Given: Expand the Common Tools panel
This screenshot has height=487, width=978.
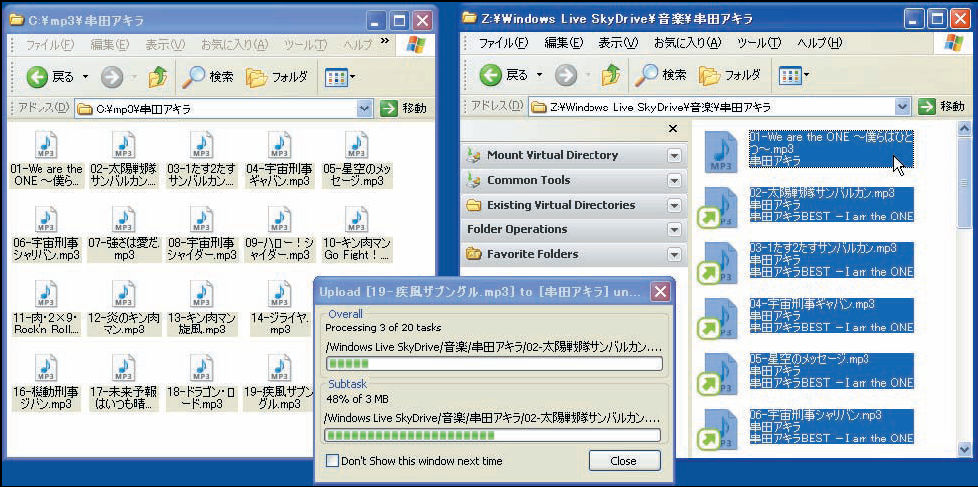Looking at the screenshot, I should tap(674, 180).
